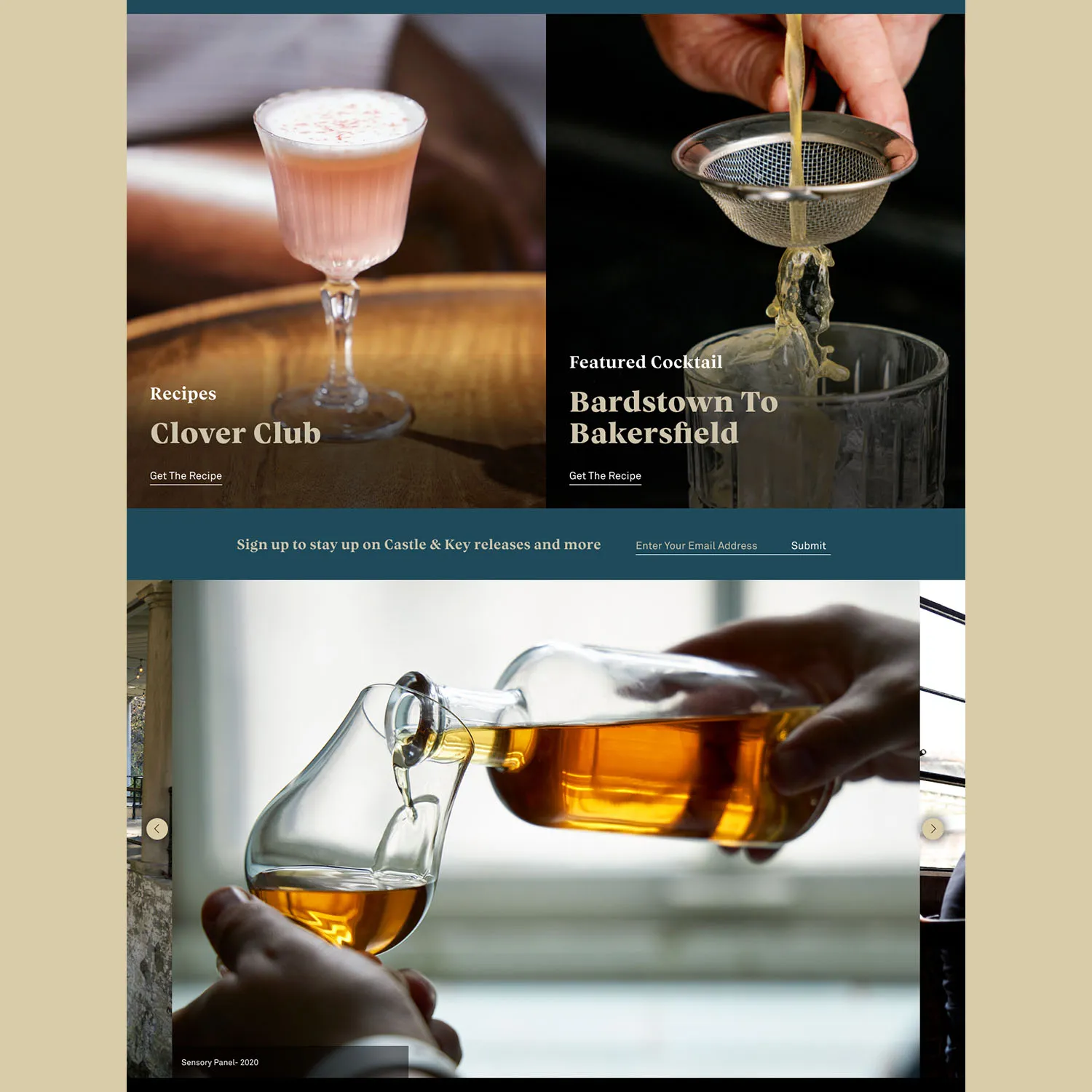Click the black footer bar below the carousel
This screenshot has width=1092, height=1092.
pos(546,1085)
